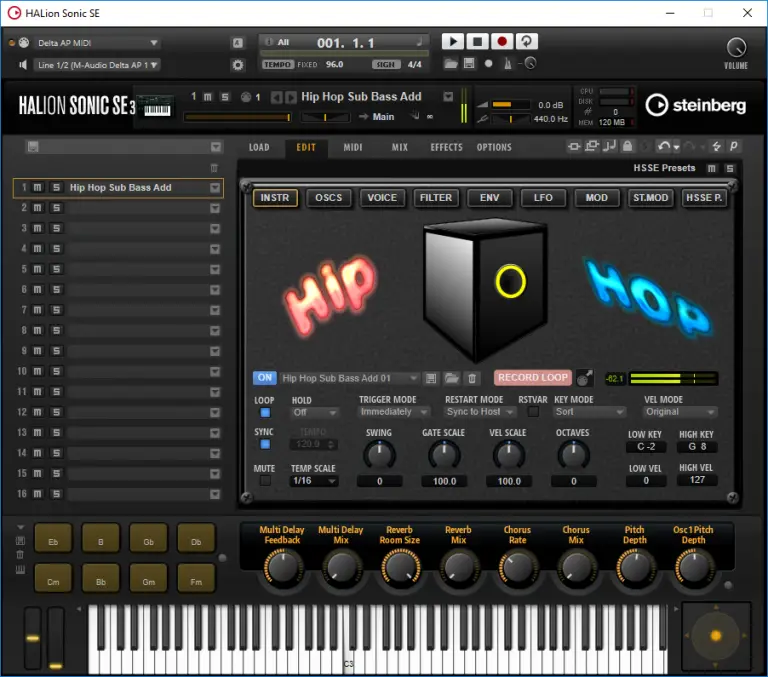Toggle the arpeggiator ON button
768x677 pixels.
click(x=264, y=378)
